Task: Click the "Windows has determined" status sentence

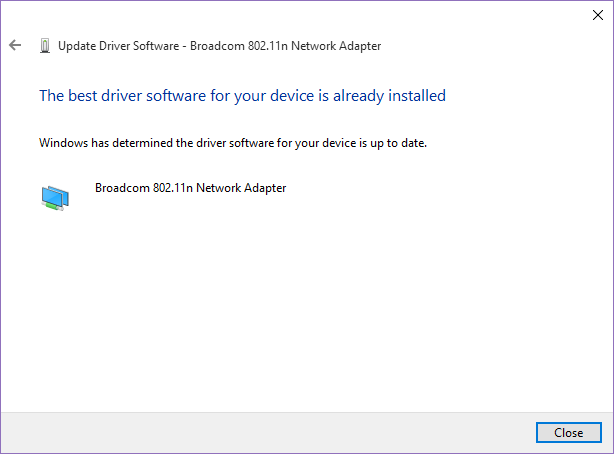Action: [233, 143]
